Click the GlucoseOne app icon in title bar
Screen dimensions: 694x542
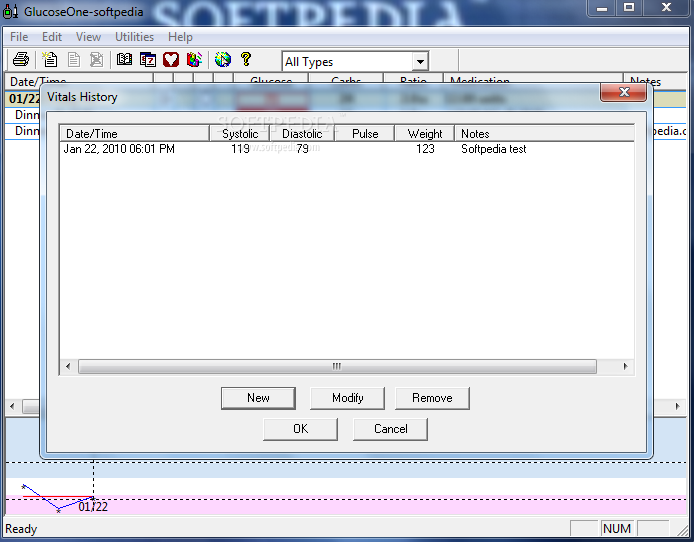click(10, 11)
